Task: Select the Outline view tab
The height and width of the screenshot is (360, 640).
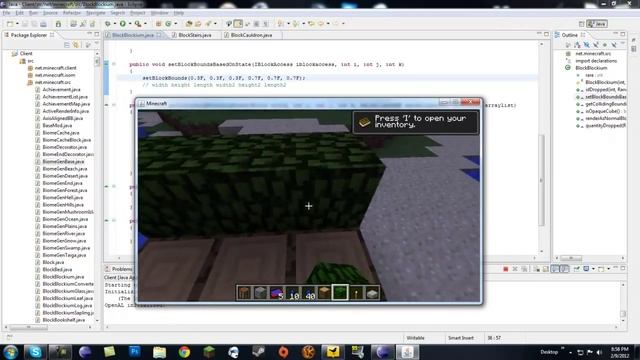Action: point(569,35)
